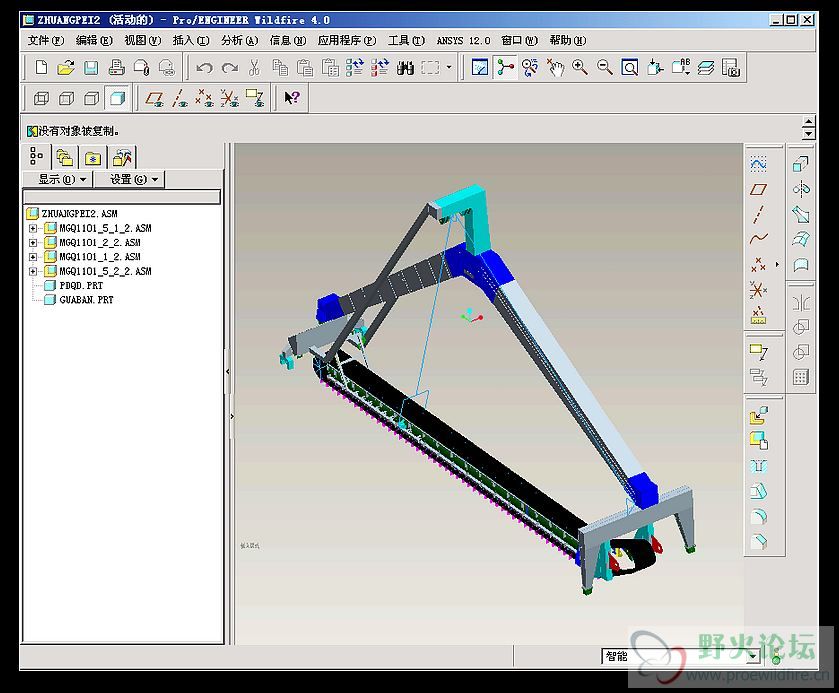This screenshot has height=693, width=839.
Task: Open the Favorites navigator tab
Action: pos(93,158)
